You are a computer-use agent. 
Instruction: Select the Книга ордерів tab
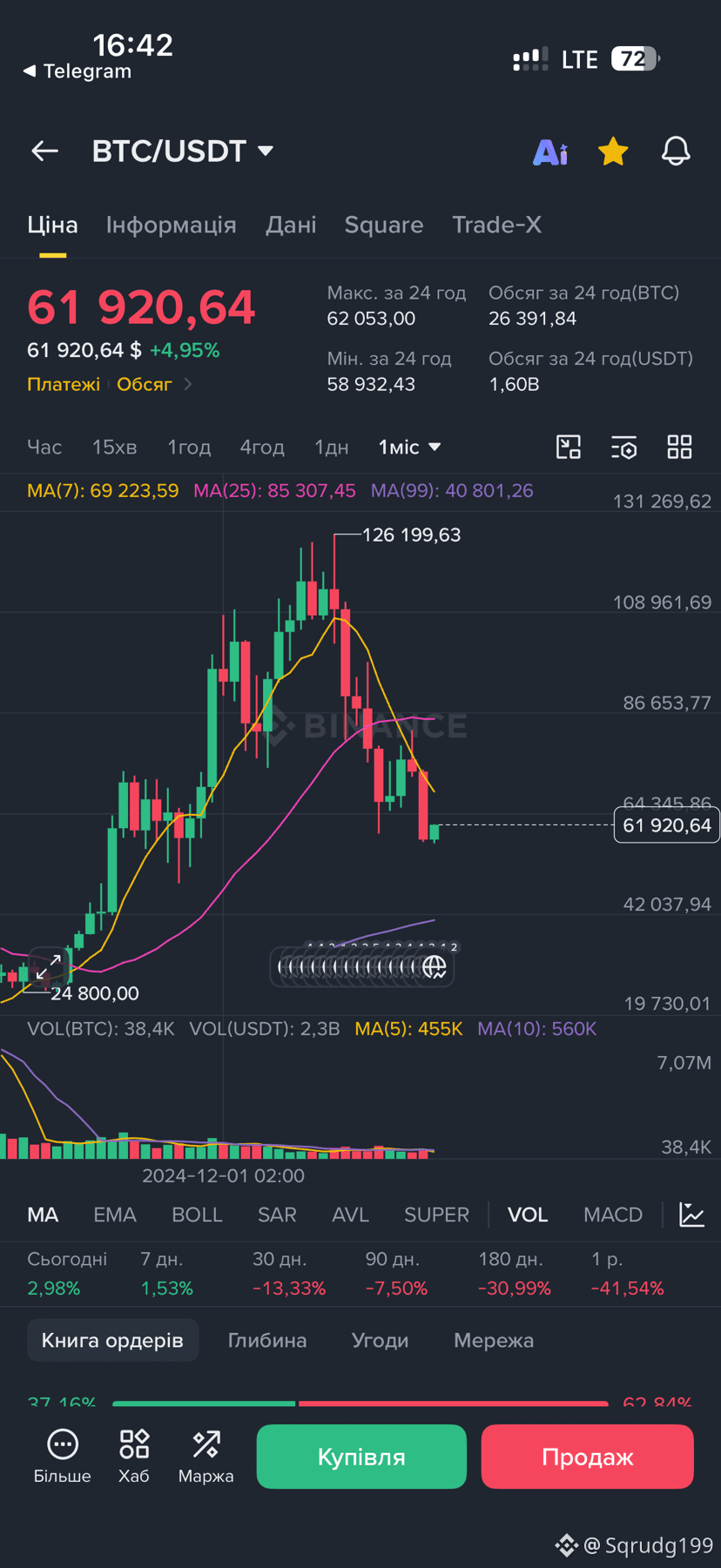[112, 1340]
